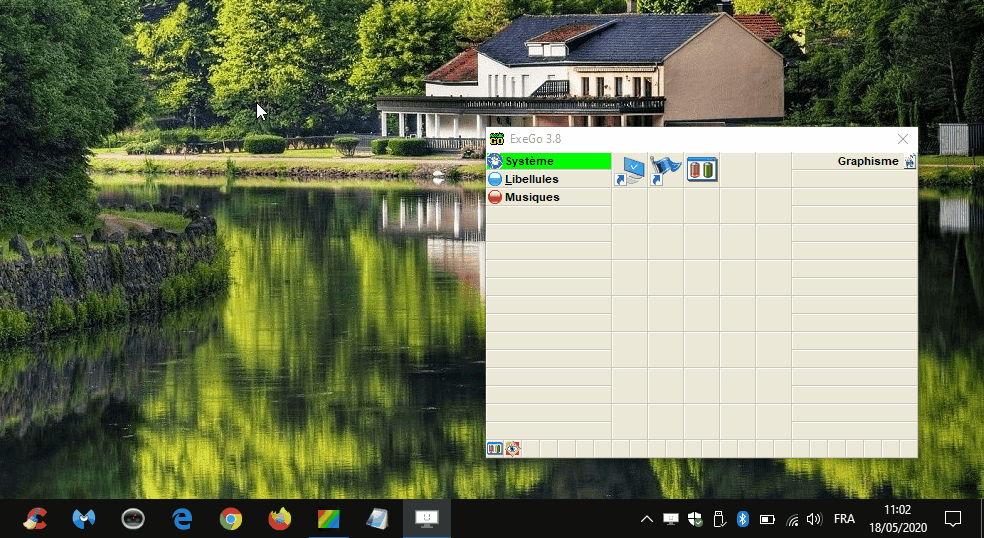Switch to the Musiques category
This screenshot has height=538, width=984.
point(548,197)
